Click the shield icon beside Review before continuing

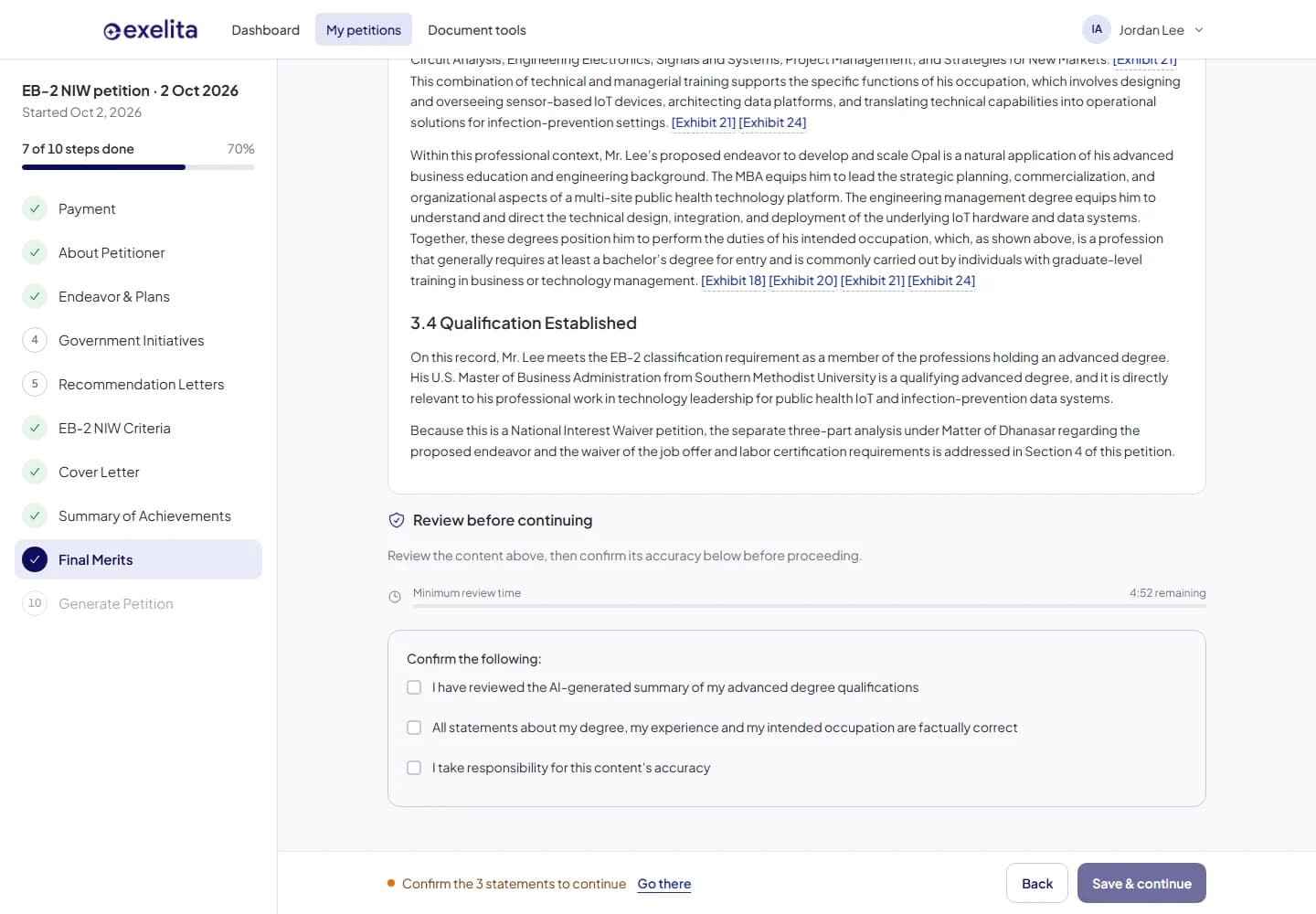pyautogui.click(x=397, y=520)
